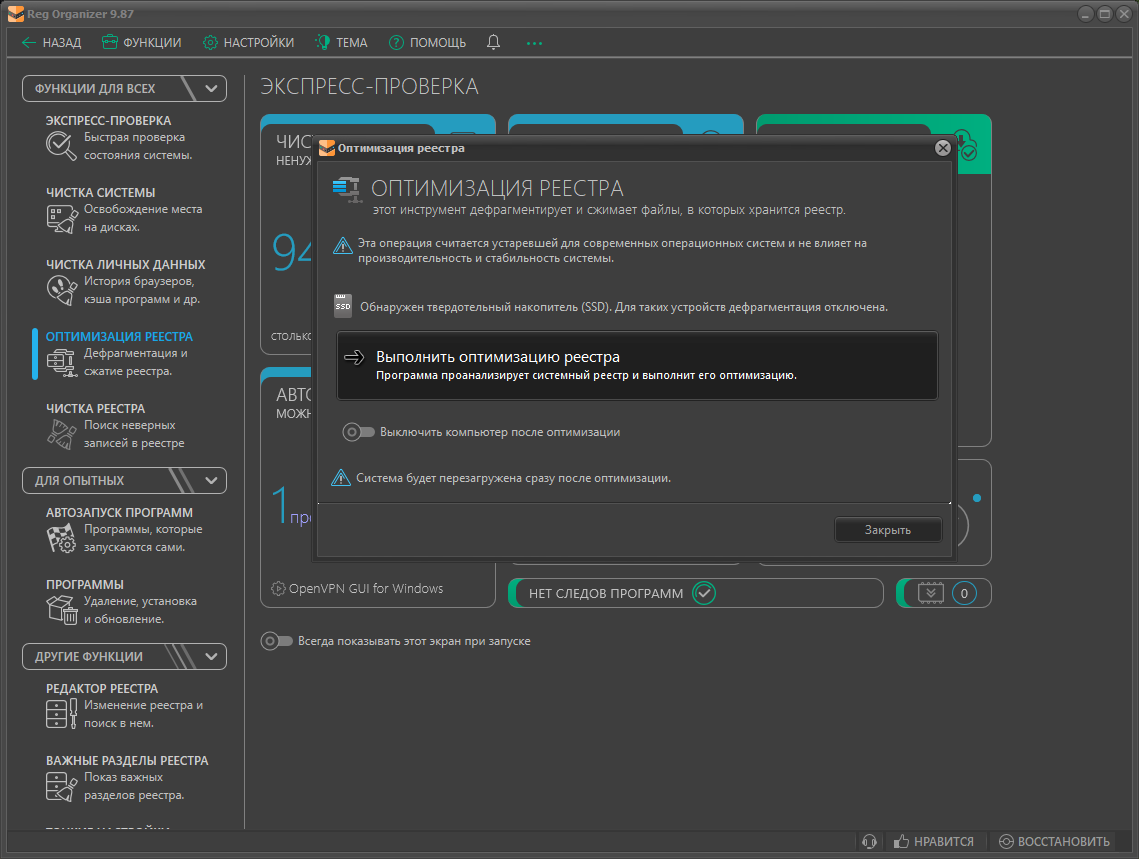Click the support headset icon in status bar
This screenshot has height=859, width=1139.
pyautogui.click(x=870, y=842)
